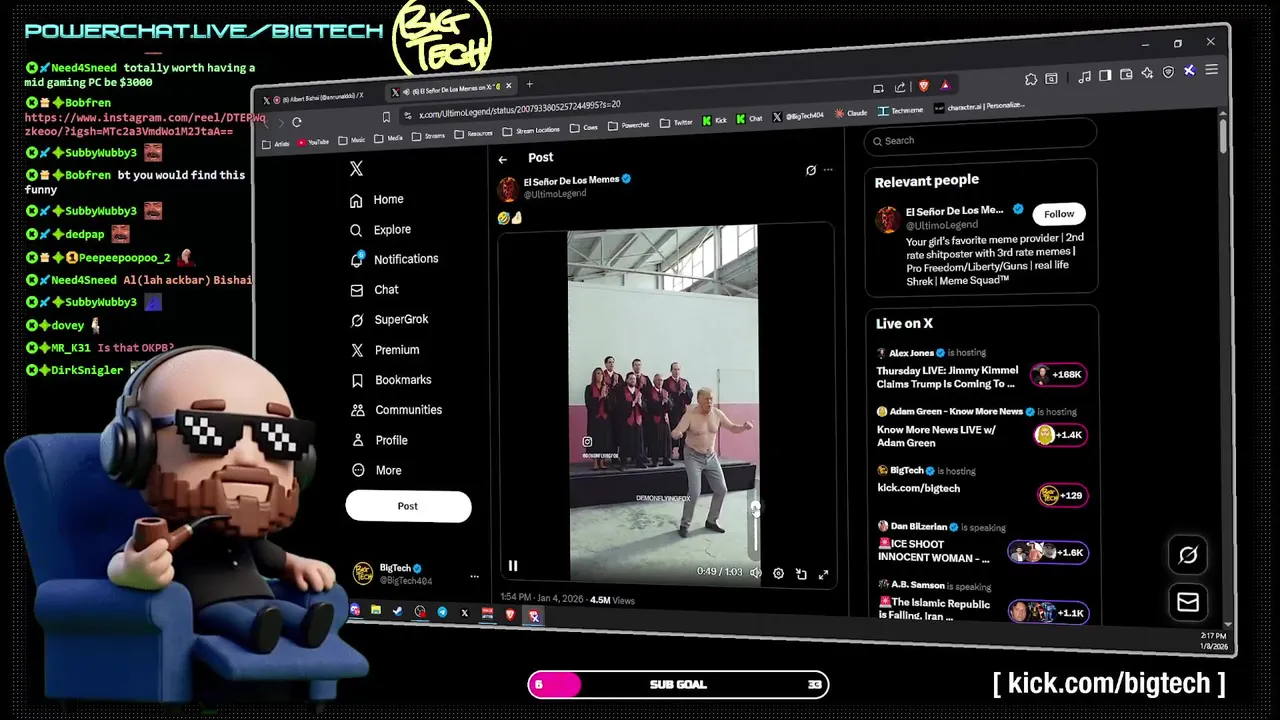Click the back arrow beside Post heading
This screenshot has height=720, width=1280.
click(x=503, y=159)
